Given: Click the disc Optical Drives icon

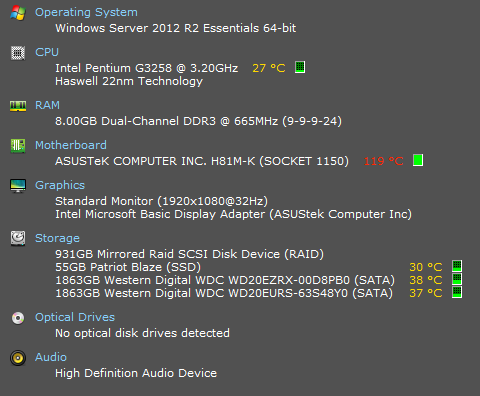Looking at the screenshot, I should (x=18, y=318).
